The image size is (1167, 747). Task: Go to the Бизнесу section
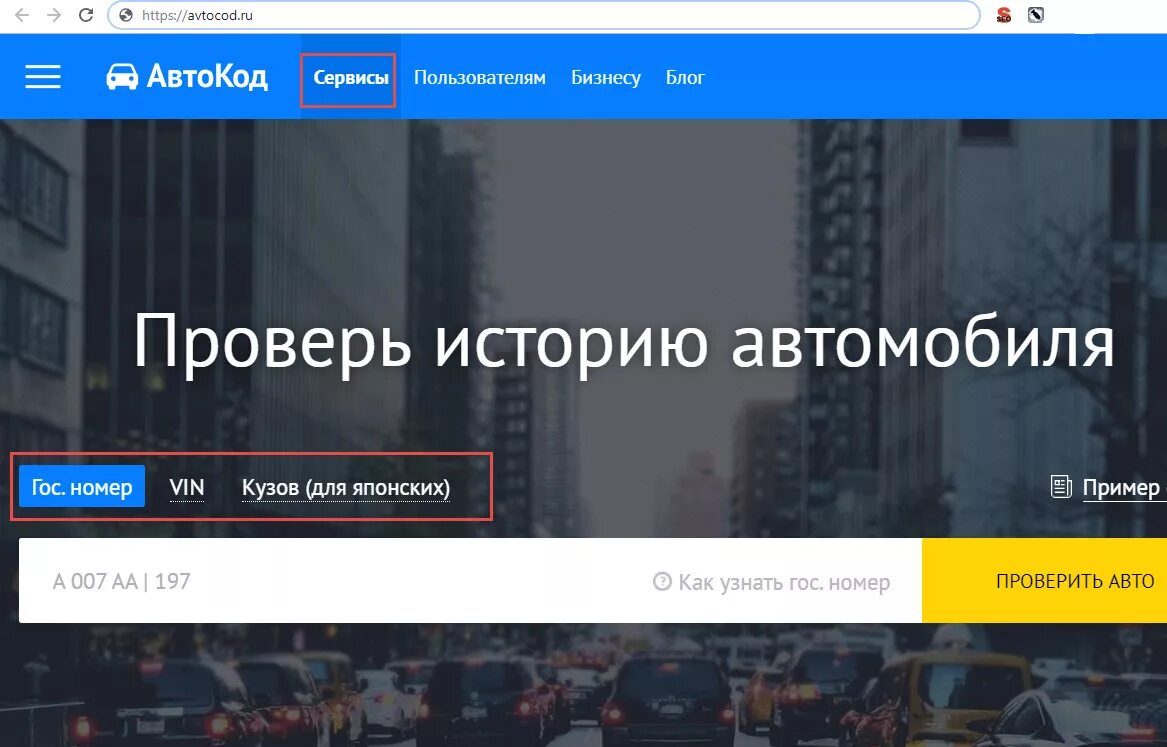pyautogui.click(x=606, y=77)
